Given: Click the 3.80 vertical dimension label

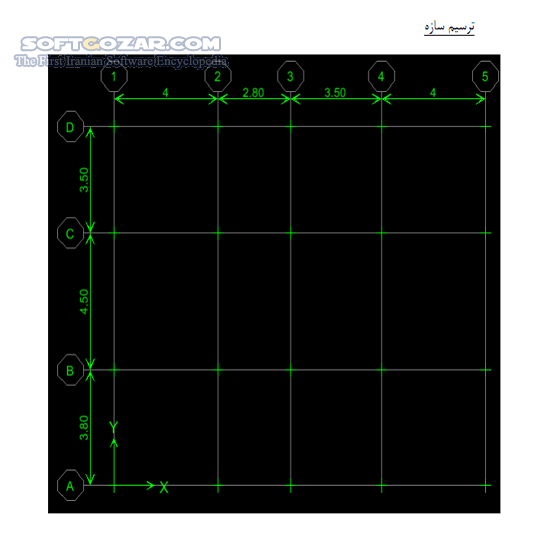Looking at the screenshot, I should [x=84, y=428].
